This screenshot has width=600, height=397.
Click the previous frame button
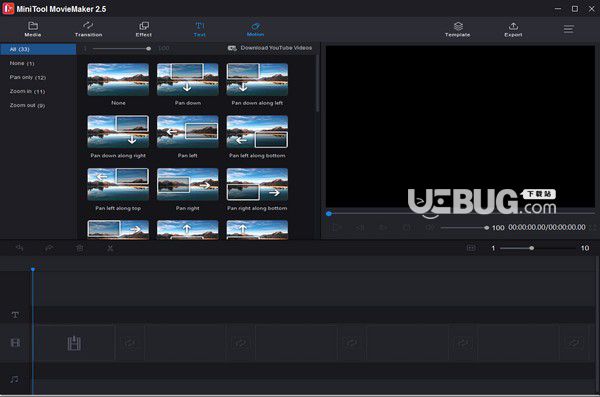point(360,227)
